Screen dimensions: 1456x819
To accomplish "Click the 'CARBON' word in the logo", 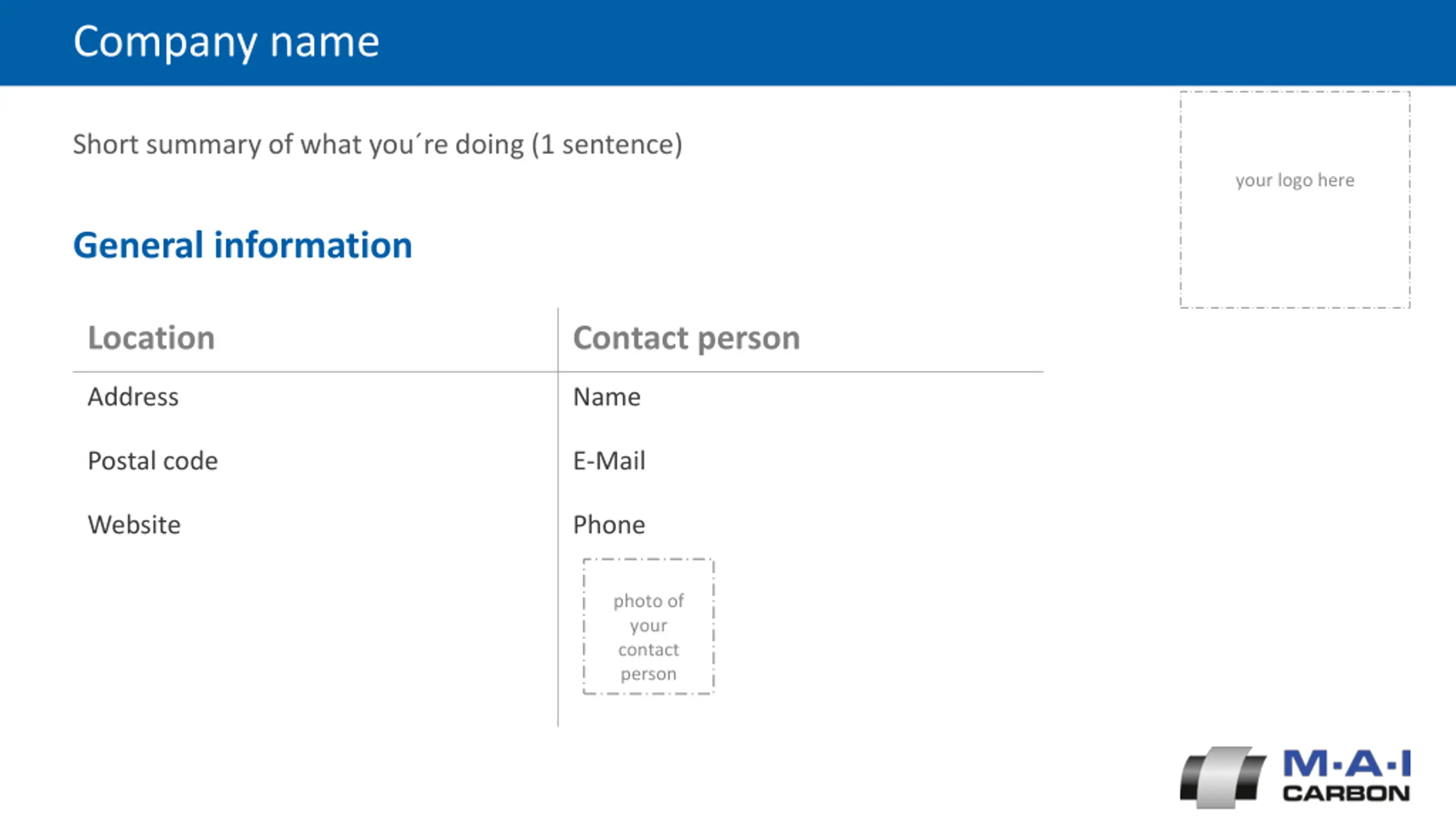I will (x=1346, y=793).
